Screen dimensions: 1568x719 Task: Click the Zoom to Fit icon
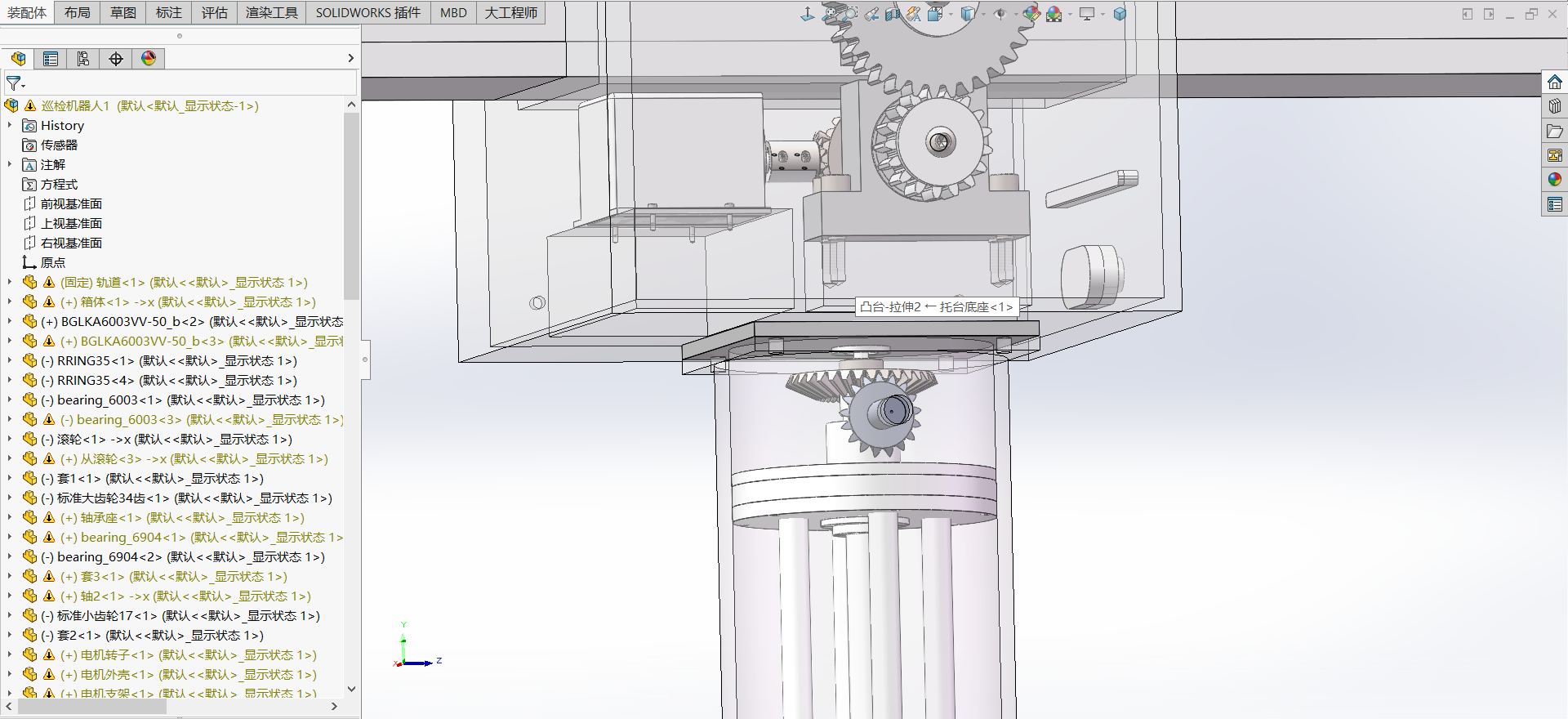click(x=831, y=14)
